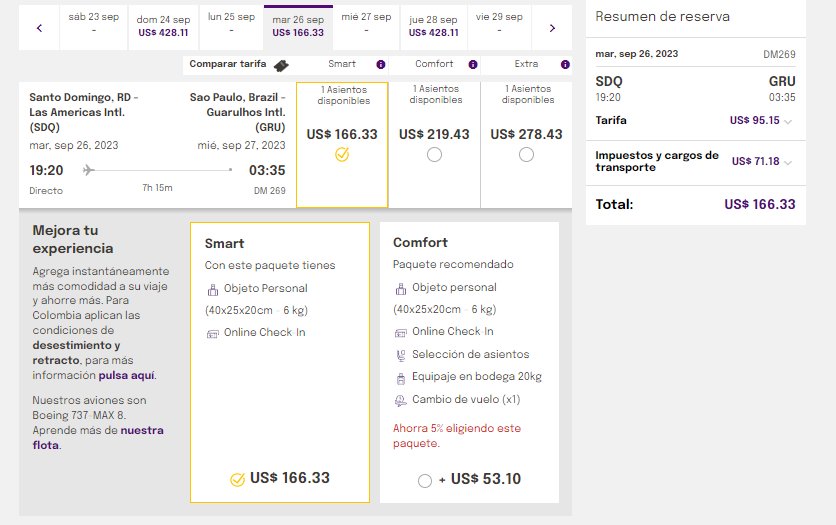
Task: Open the 'pulsa aquí' link
Action: click(x=126, y=376)
